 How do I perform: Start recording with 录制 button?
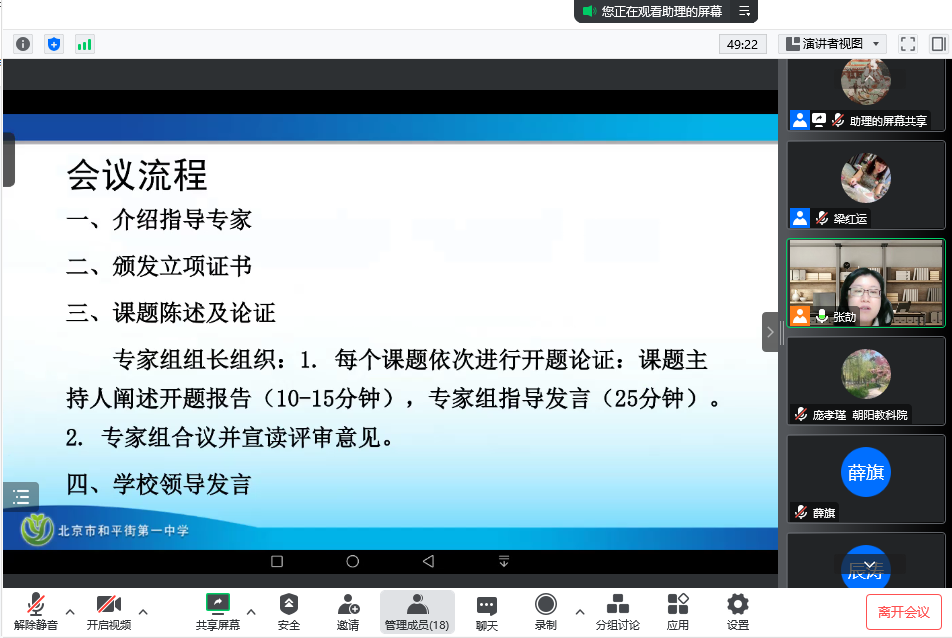(x=545, y=612)
